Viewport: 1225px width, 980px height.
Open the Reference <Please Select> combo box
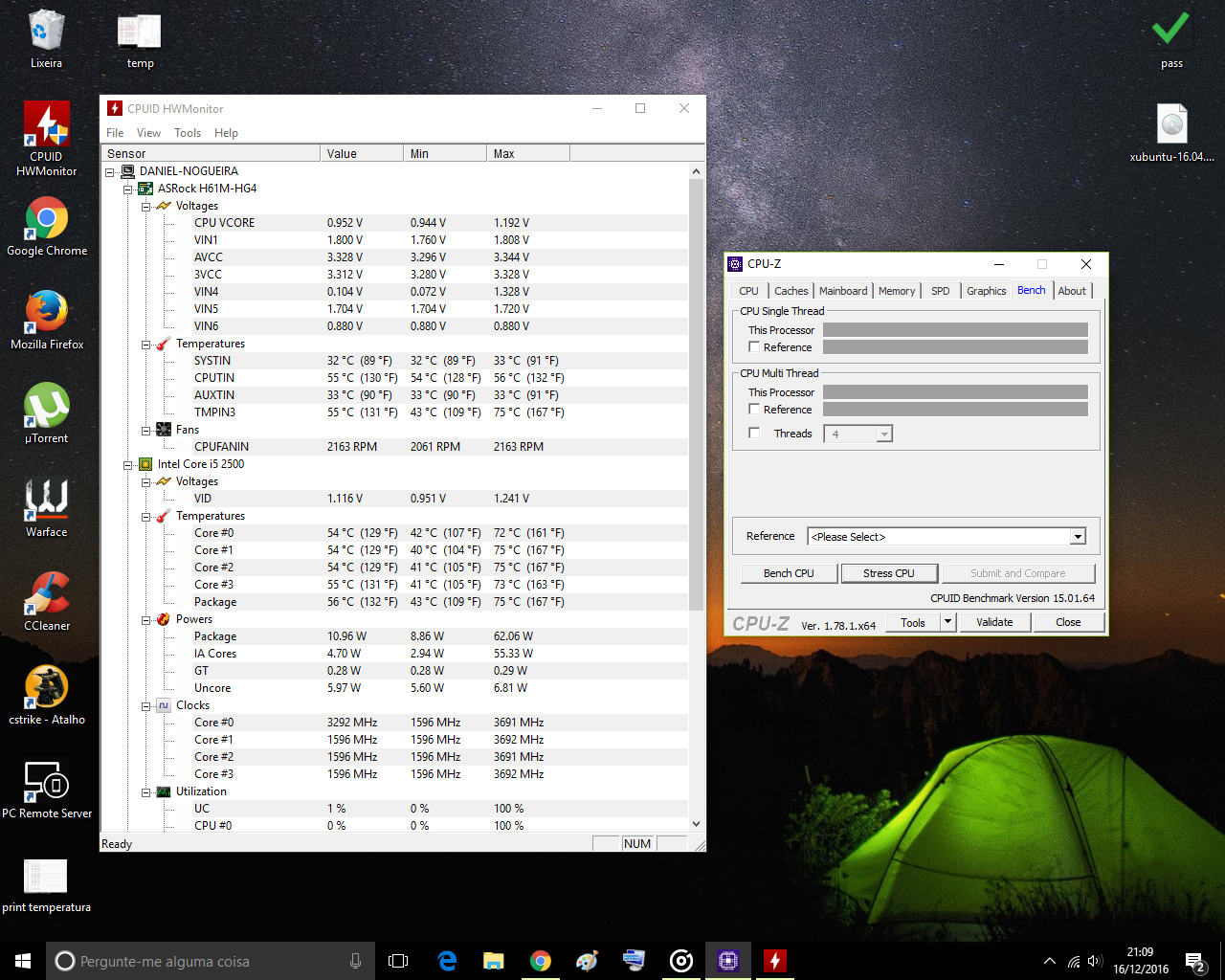pos(947,537)
